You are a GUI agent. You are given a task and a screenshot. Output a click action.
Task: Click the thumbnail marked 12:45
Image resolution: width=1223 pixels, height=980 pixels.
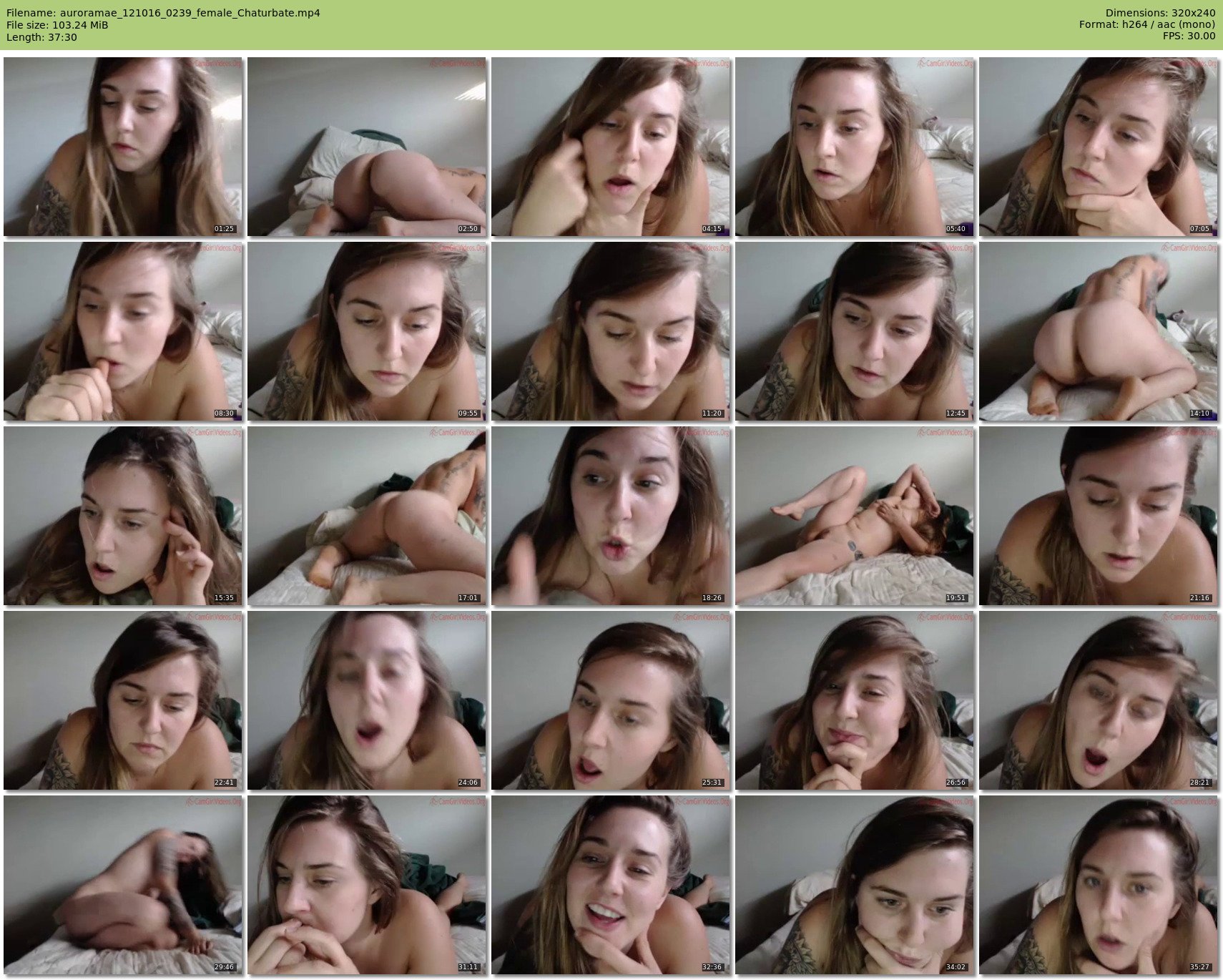point(854,331)
